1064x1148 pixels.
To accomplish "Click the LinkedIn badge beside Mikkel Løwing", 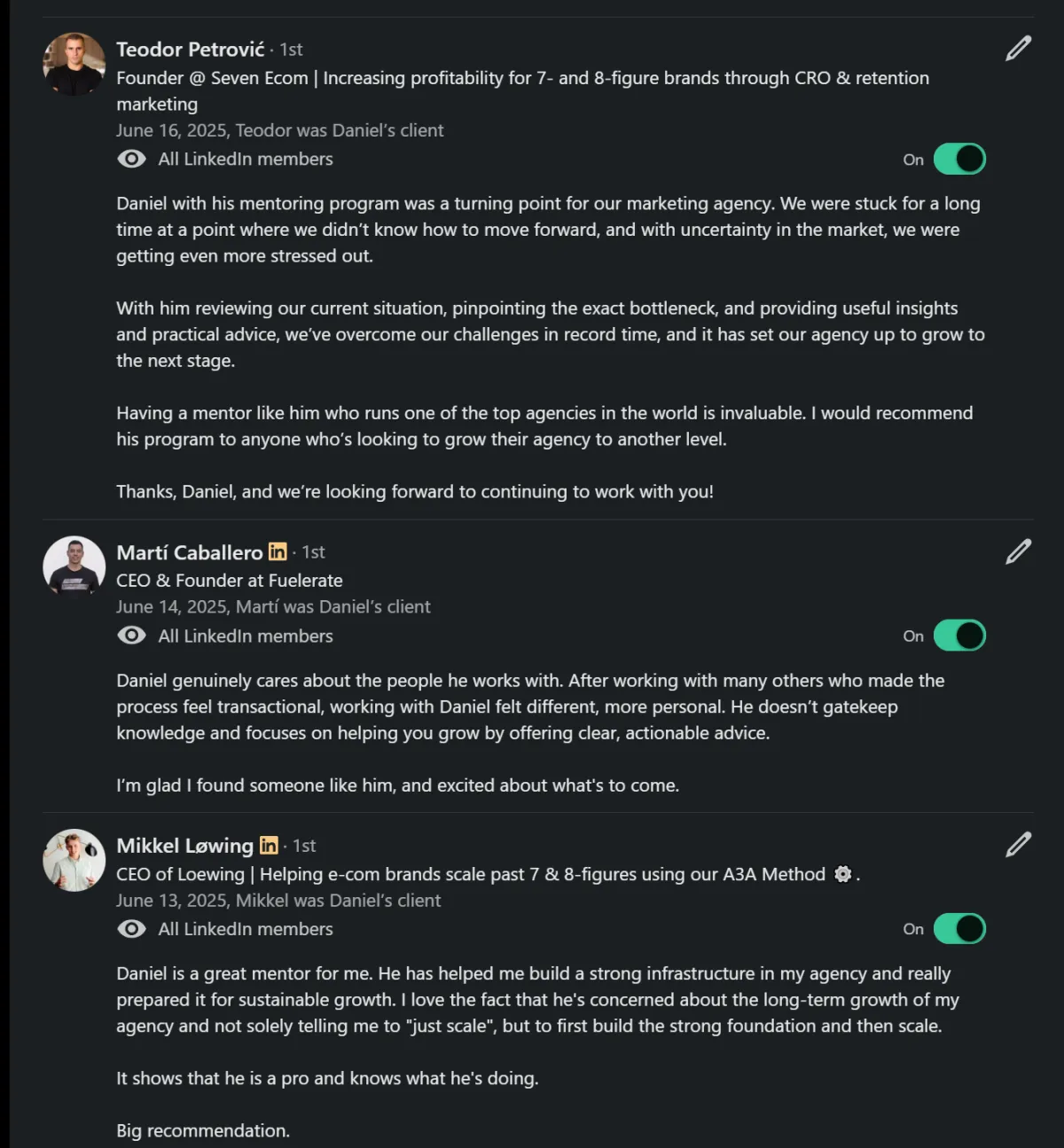I will (269, 846).
